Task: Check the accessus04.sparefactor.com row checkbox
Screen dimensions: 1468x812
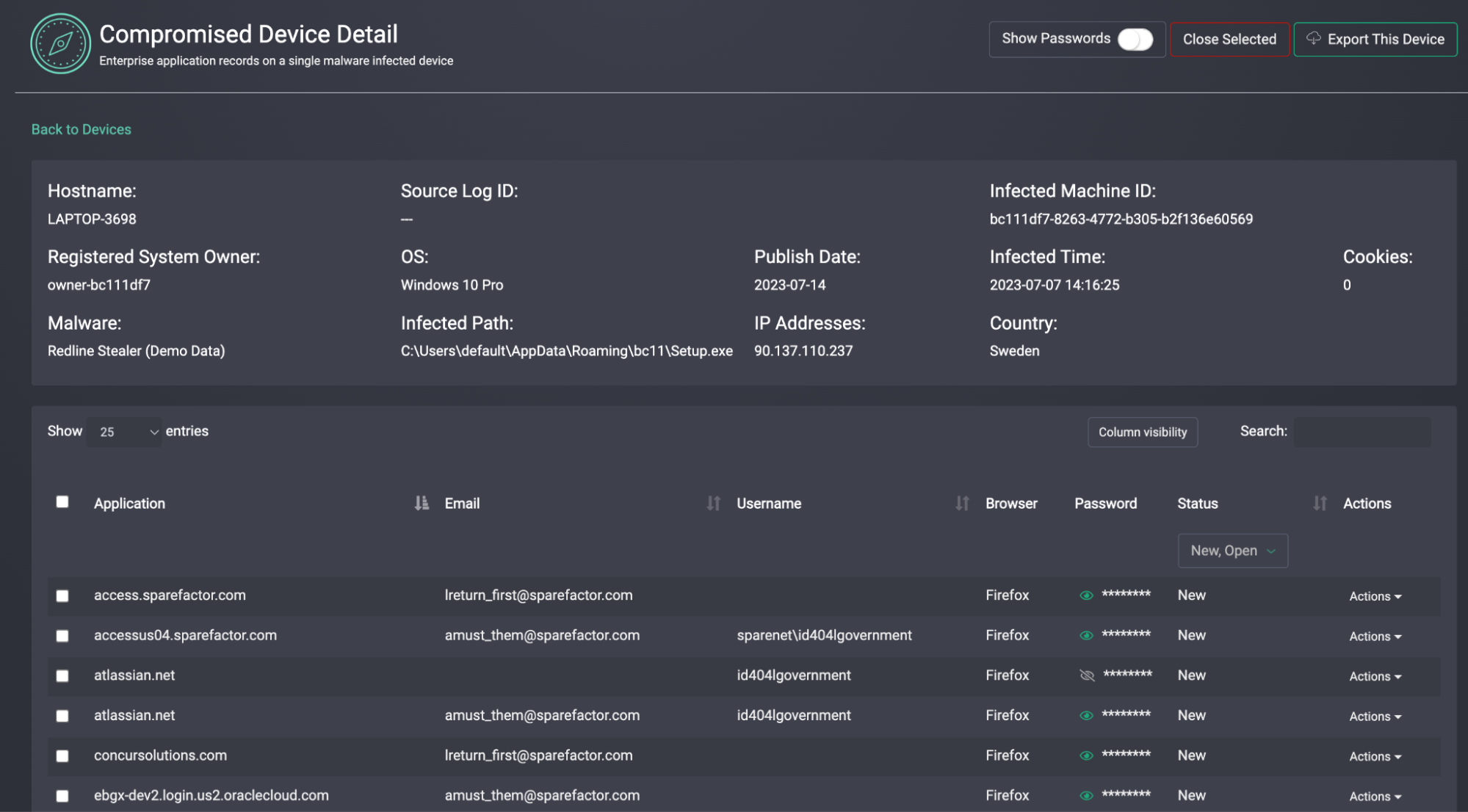Action: click(x=62, y=636)
